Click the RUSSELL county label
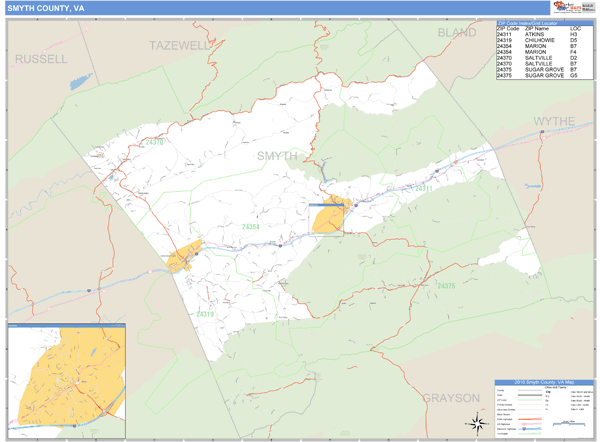This screenshot has height=442, width=600. [x=41, y=59]
